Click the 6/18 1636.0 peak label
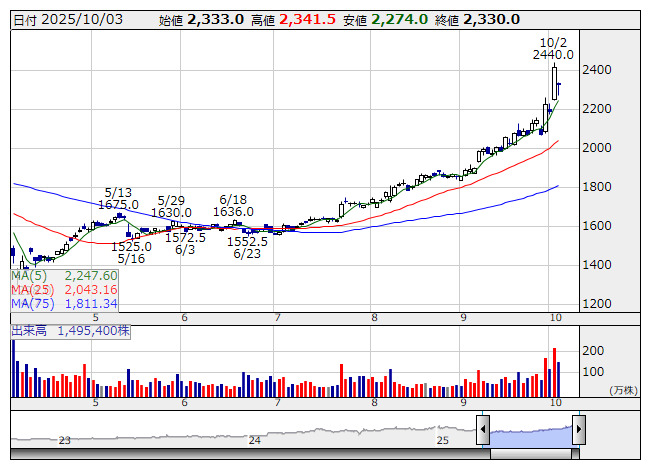The width and height of the screenshot is (653, 470). point(233,205)
